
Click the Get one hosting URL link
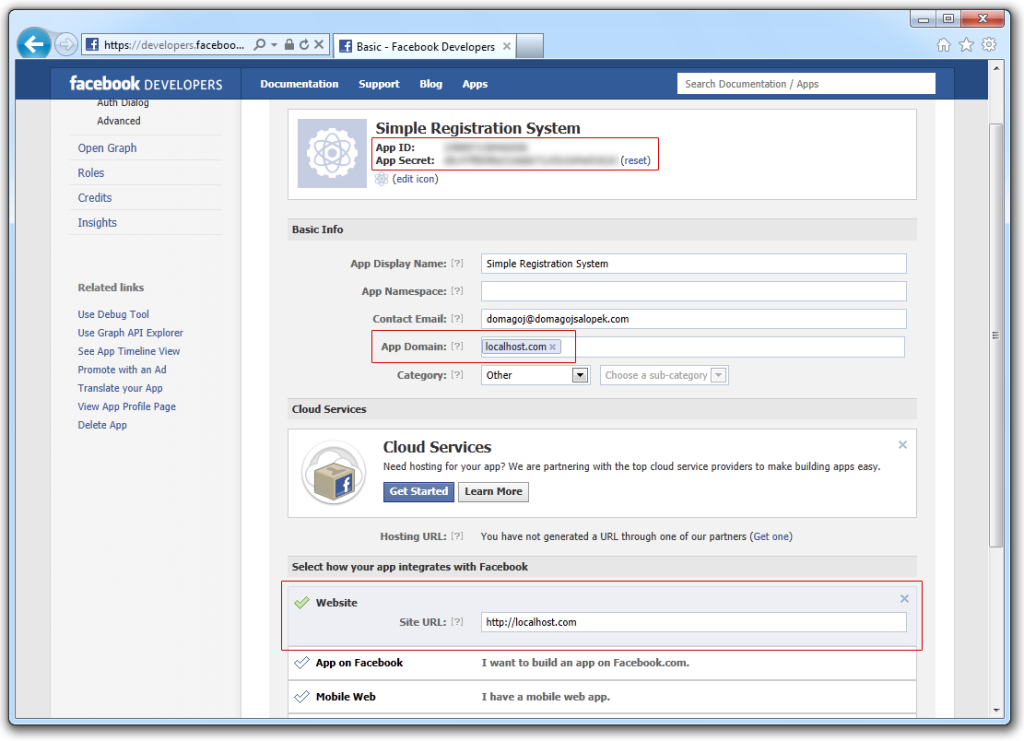pos(771,536)
